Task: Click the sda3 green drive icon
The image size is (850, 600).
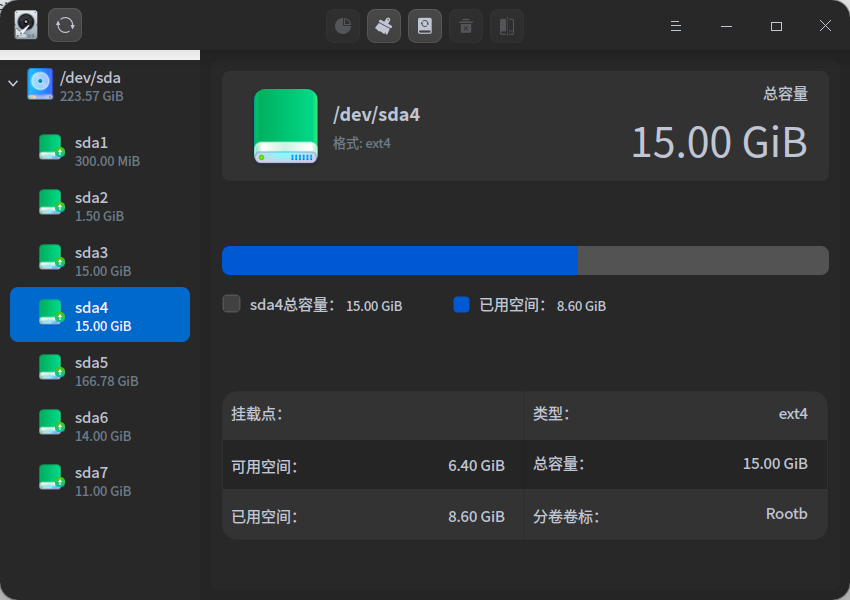Action: coord(51,257)
